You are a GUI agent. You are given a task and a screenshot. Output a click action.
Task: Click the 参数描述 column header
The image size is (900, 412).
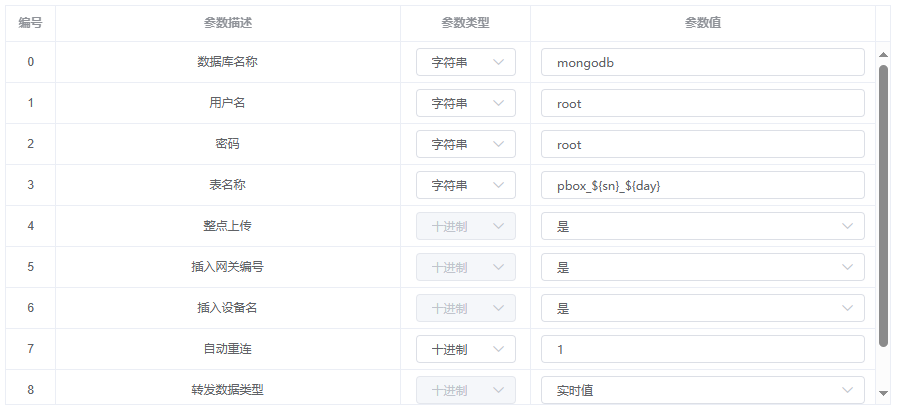[228, 23]
